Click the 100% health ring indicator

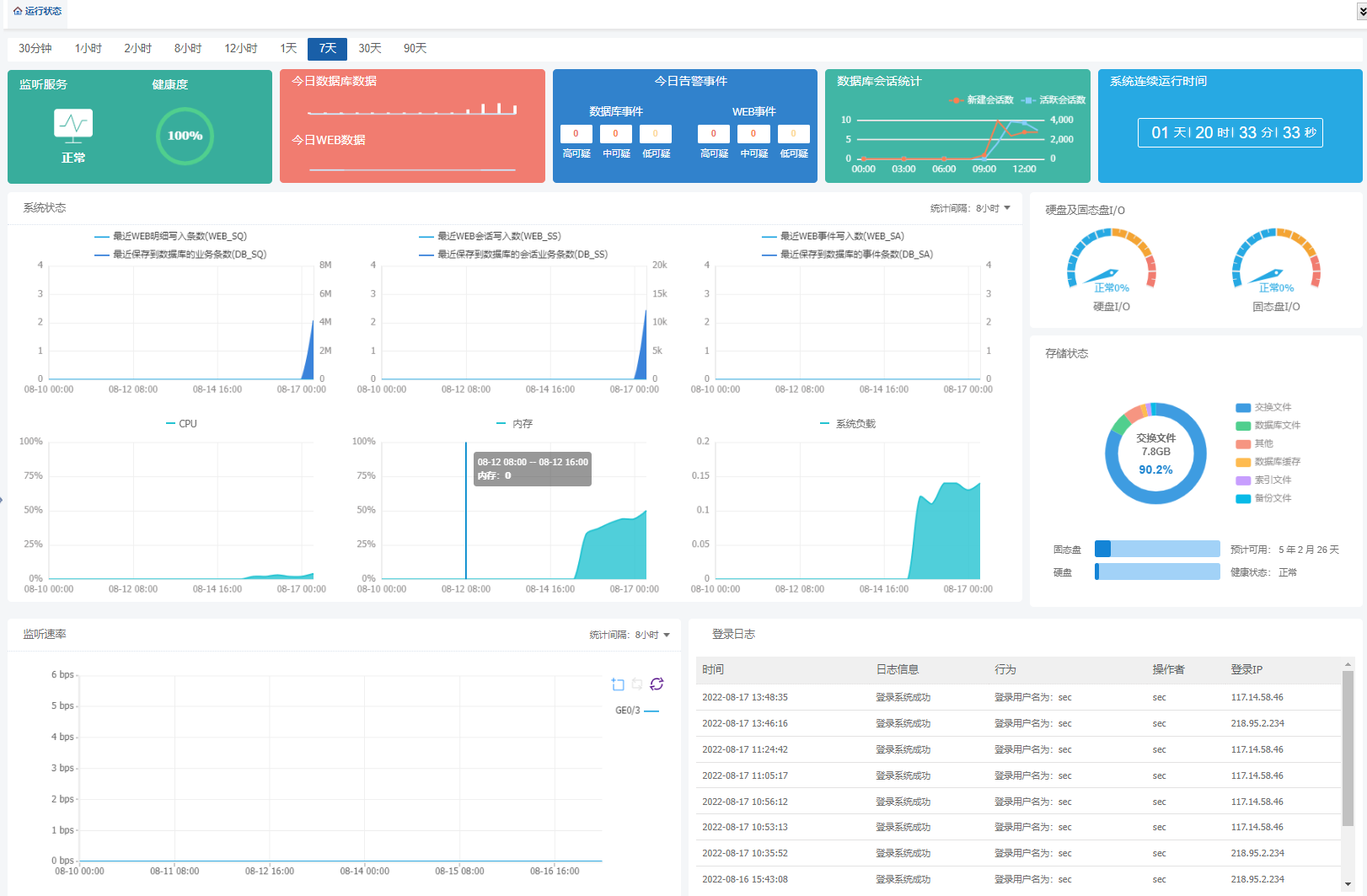(x=185, y=136)
